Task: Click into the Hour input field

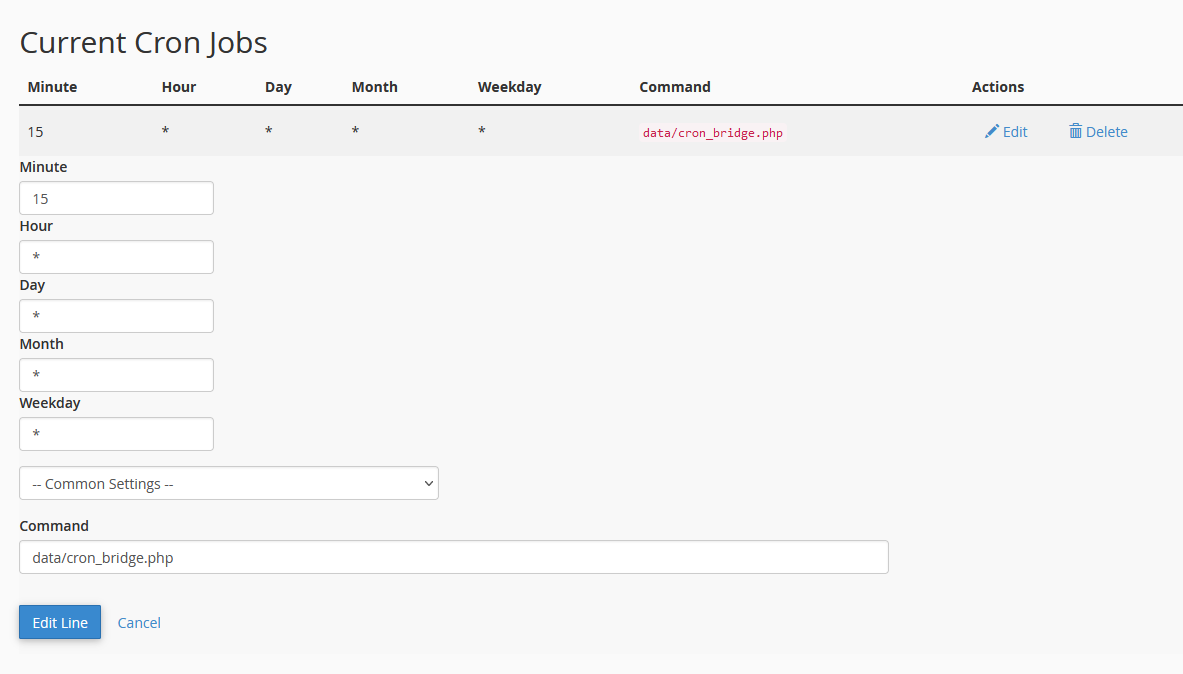Action: (x=116, y=257)
